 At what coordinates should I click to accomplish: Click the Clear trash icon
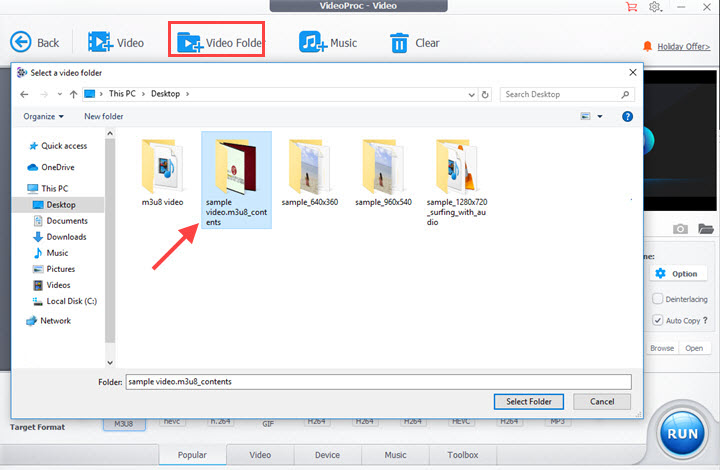click(399, 43)
